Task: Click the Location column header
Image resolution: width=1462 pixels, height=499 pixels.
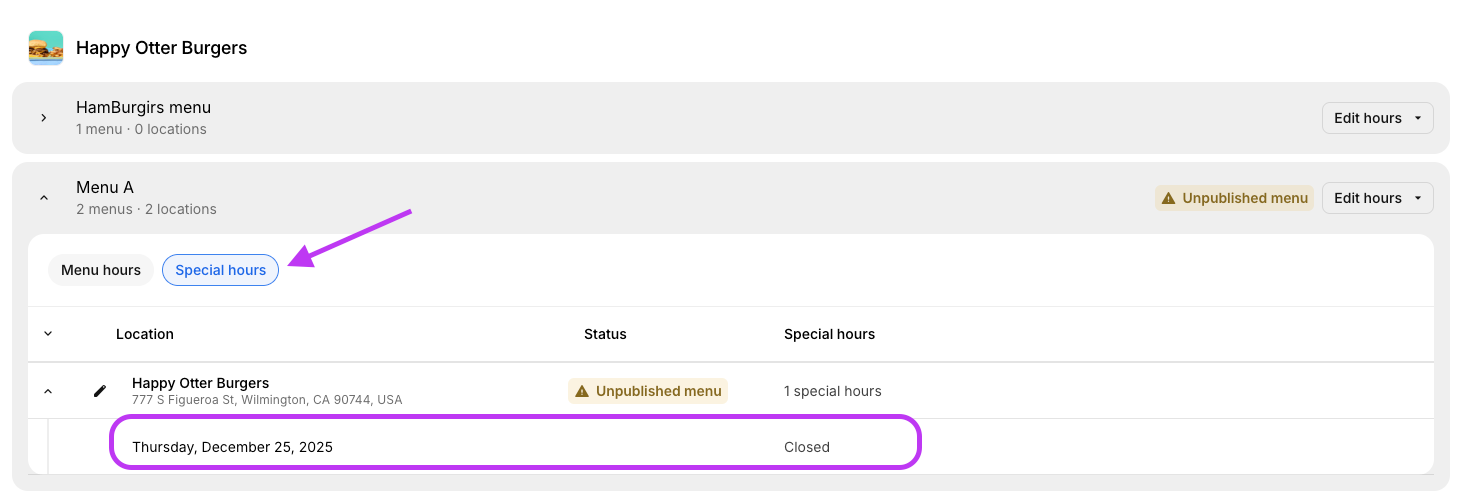Action: coord(145,334)
